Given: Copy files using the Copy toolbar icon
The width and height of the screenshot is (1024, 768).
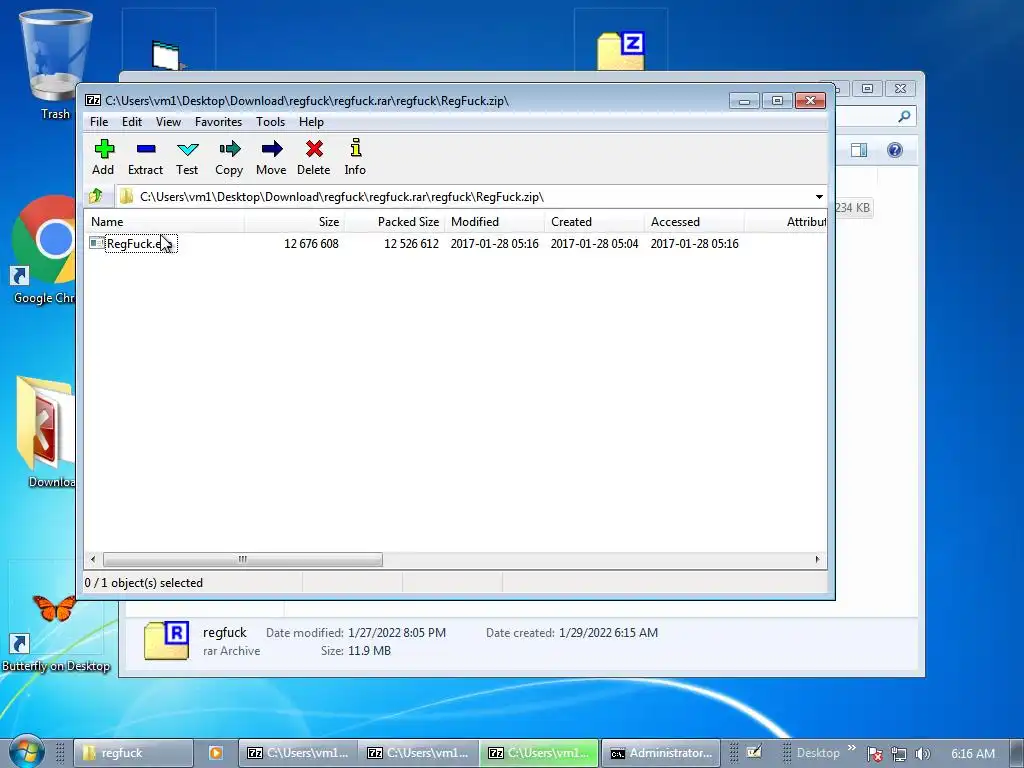Looking at the screenshot, I should (x=229, y=149).
